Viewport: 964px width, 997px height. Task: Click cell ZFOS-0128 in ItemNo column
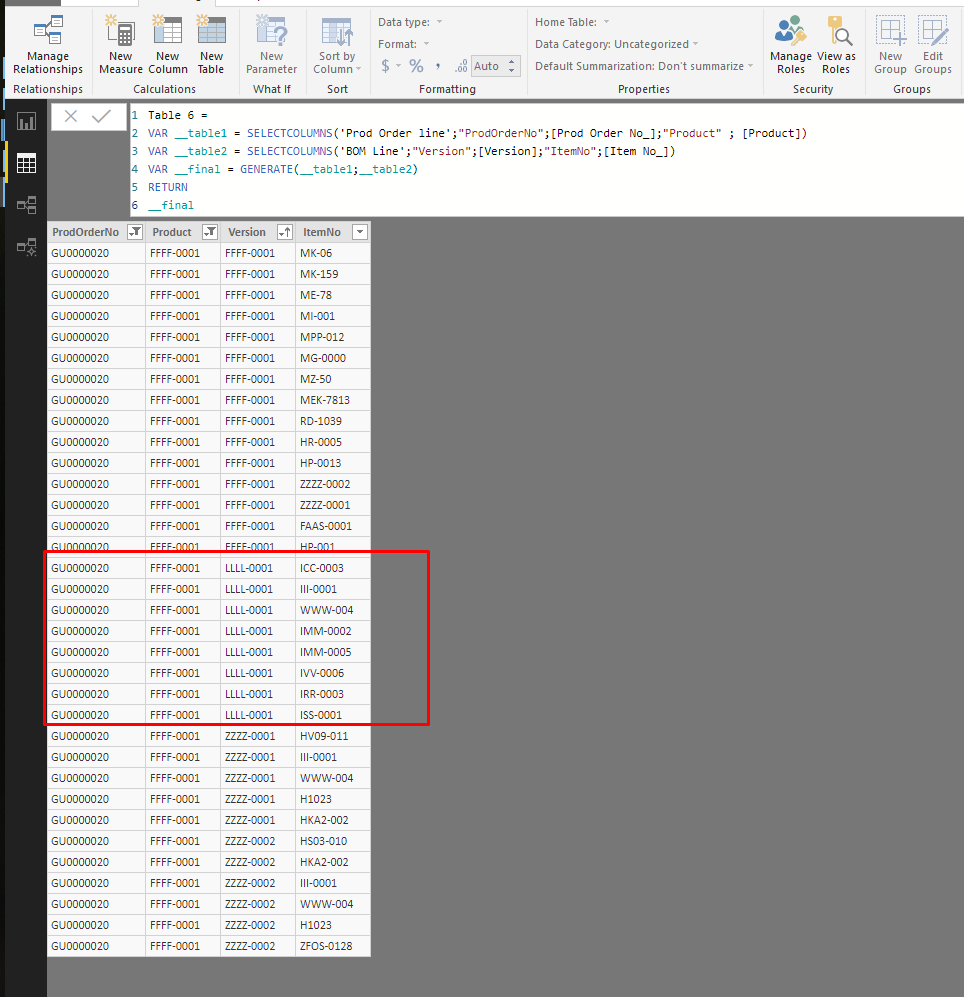[x=333, y=945]
